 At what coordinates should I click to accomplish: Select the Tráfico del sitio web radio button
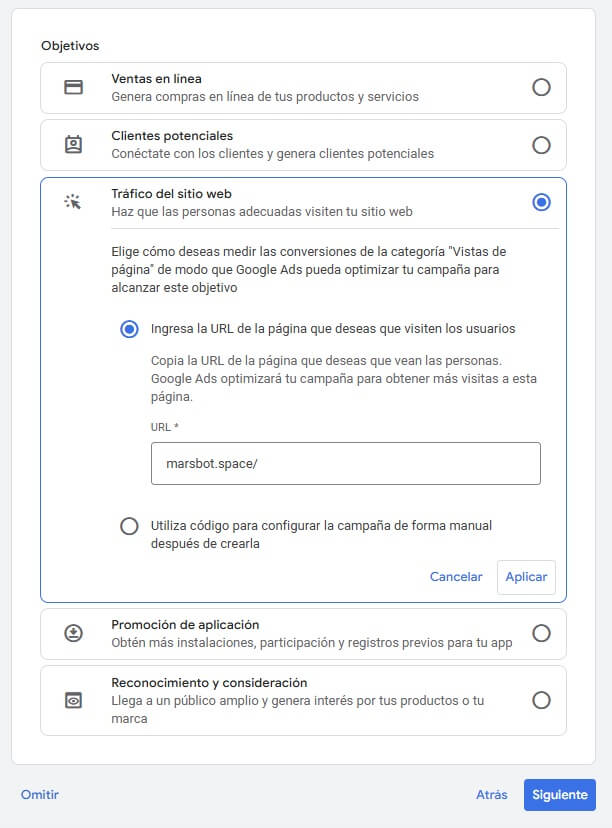[541, 202]
